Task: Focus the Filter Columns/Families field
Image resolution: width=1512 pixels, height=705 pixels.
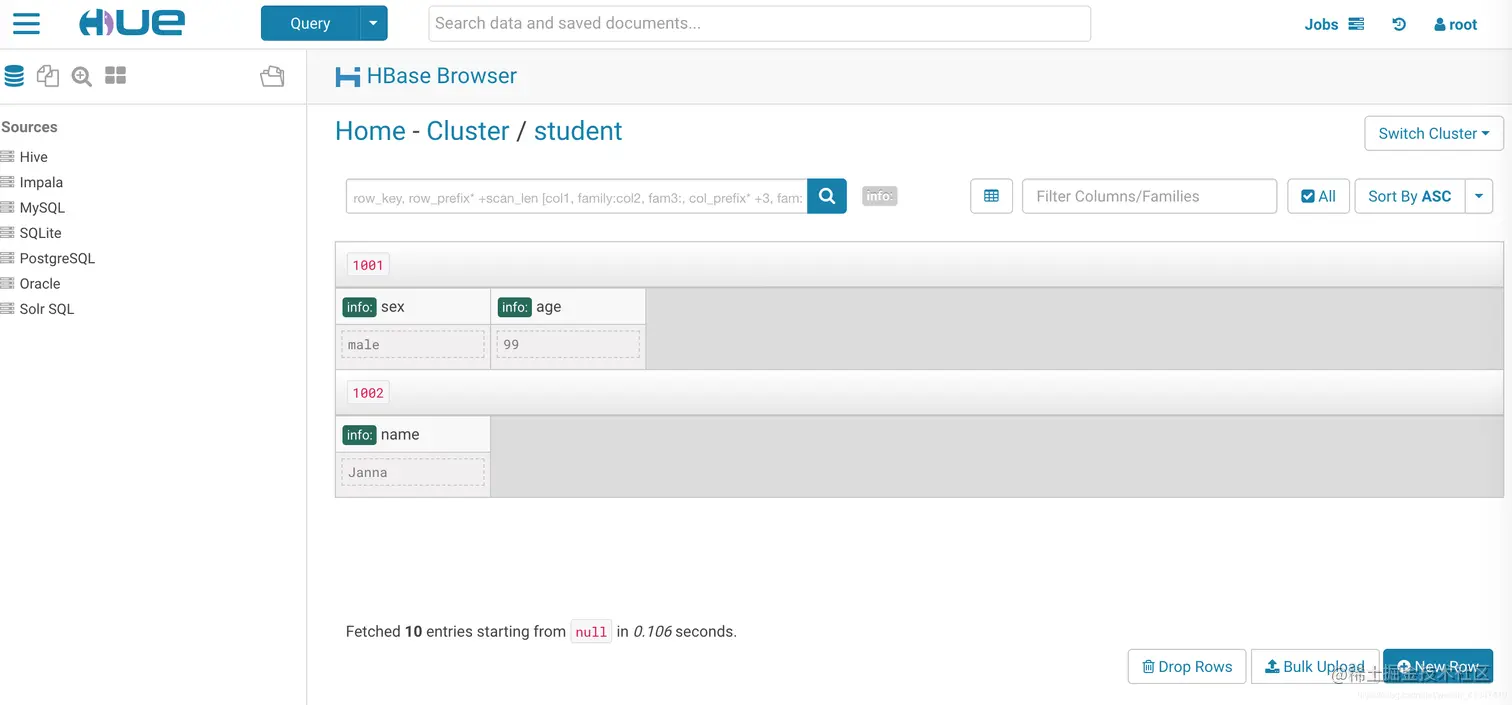Action: coord(1149,196)
